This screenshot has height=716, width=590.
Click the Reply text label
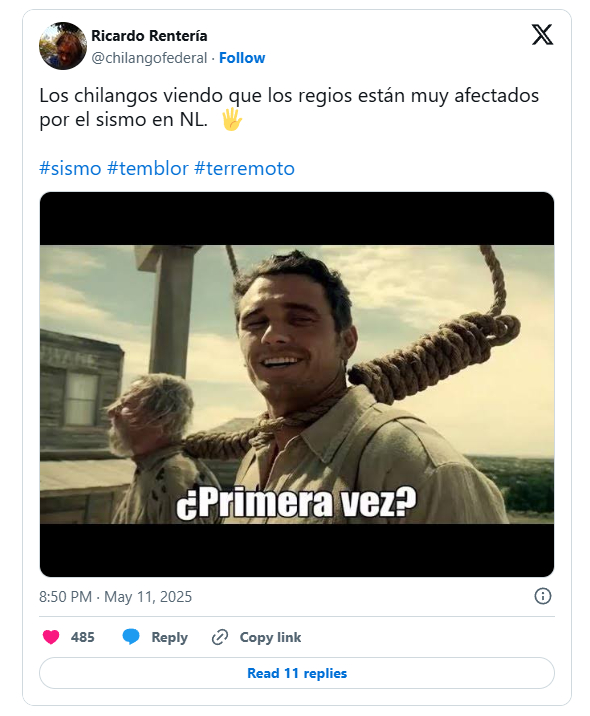coord(169,637)
